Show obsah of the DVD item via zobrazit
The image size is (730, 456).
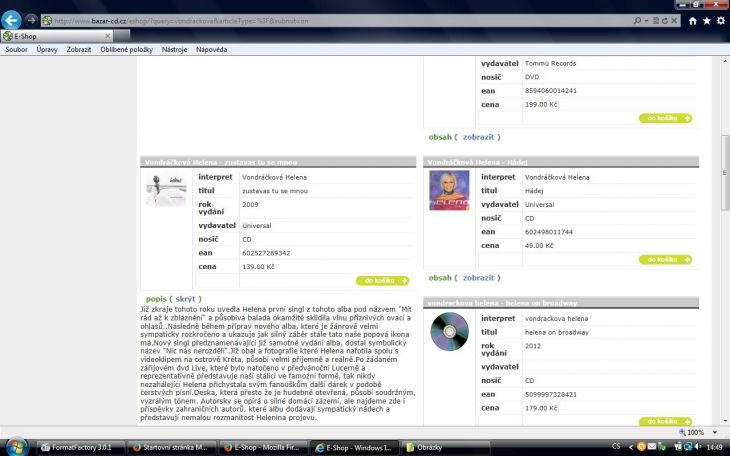pos(478,137)
